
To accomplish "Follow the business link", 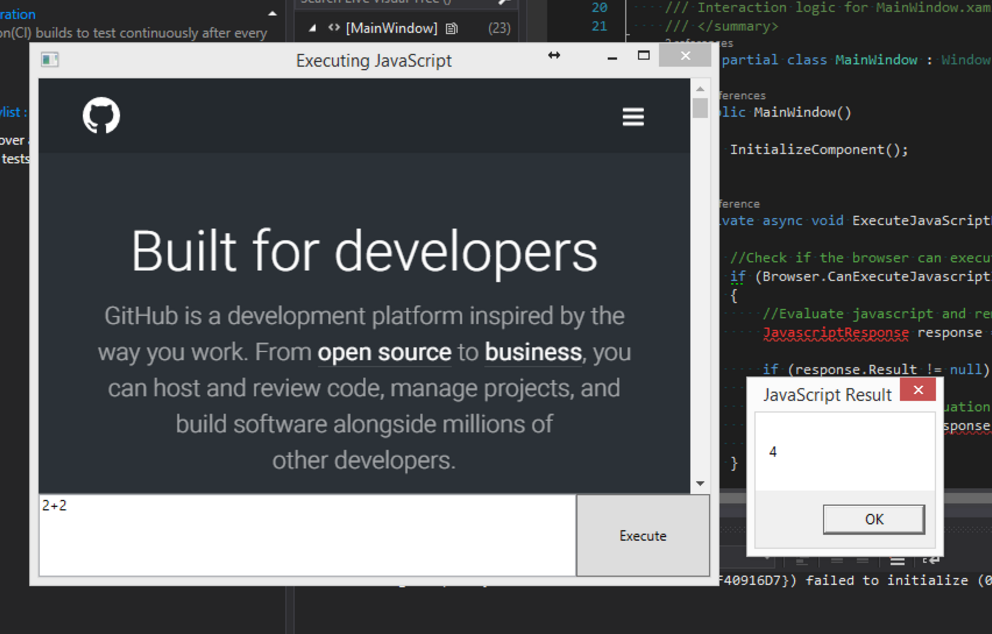I will pos(533,352).
